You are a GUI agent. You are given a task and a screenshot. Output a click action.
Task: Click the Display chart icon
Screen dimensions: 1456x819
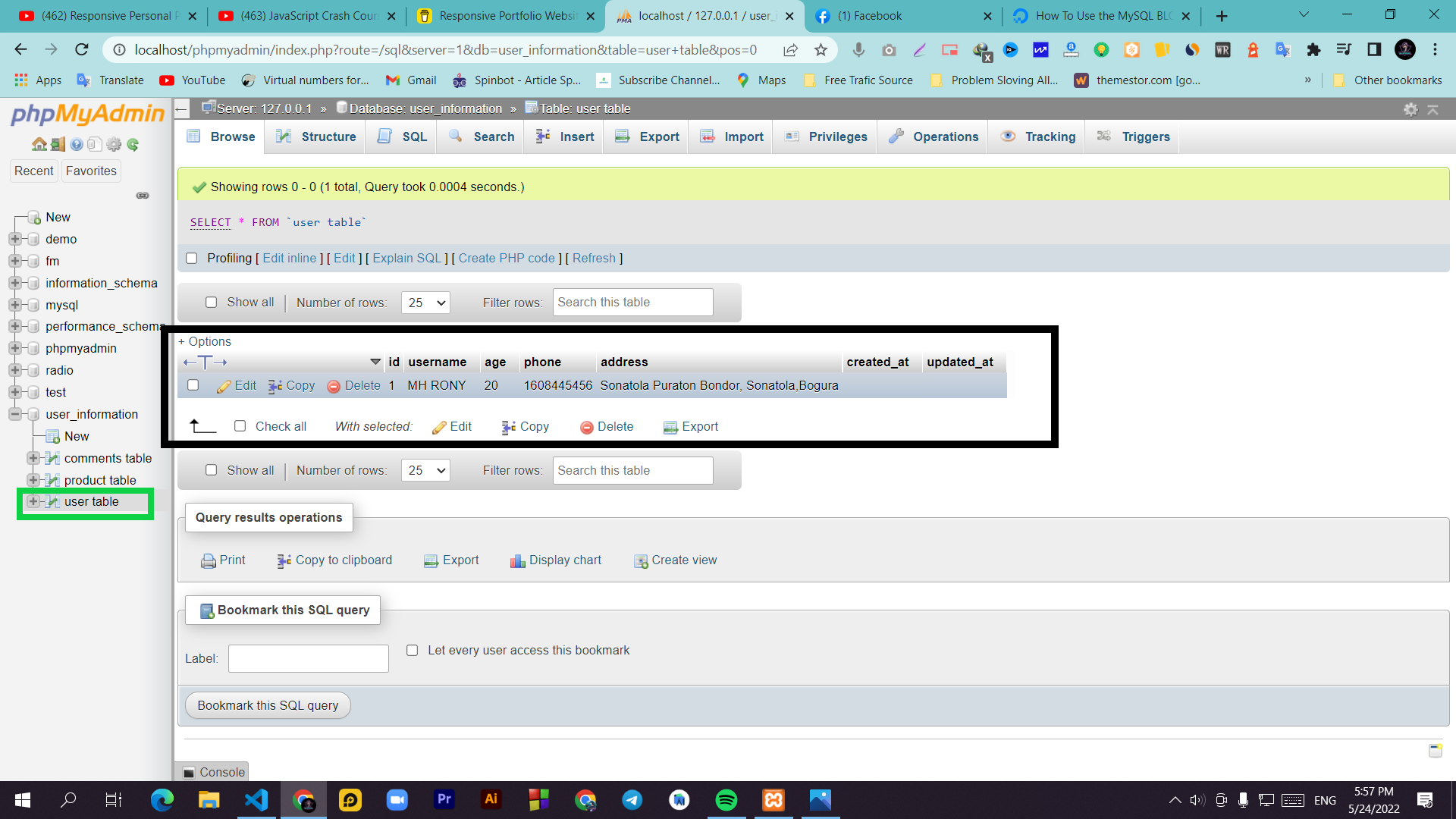517,560
